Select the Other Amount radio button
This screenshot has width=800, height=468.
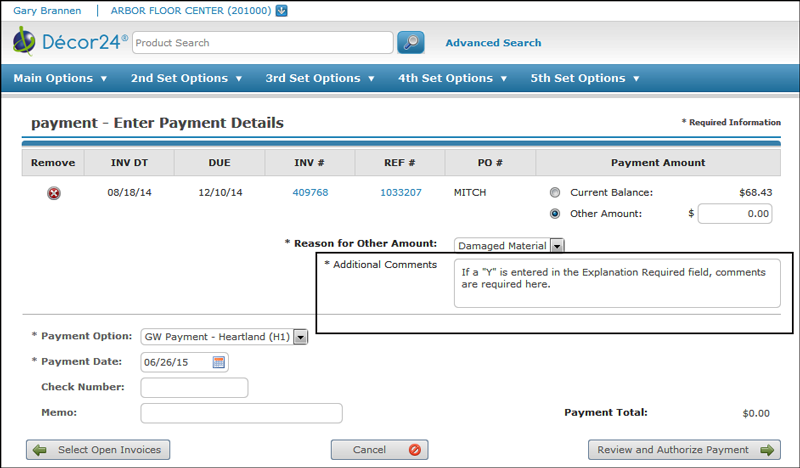tap(555, 213)
